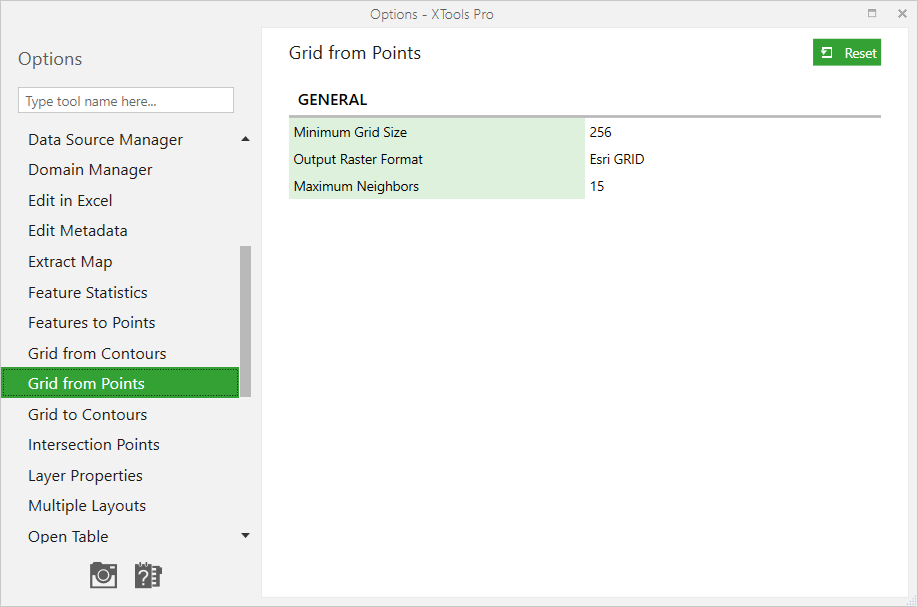Select Intersection Points item

tap(94, 445)
